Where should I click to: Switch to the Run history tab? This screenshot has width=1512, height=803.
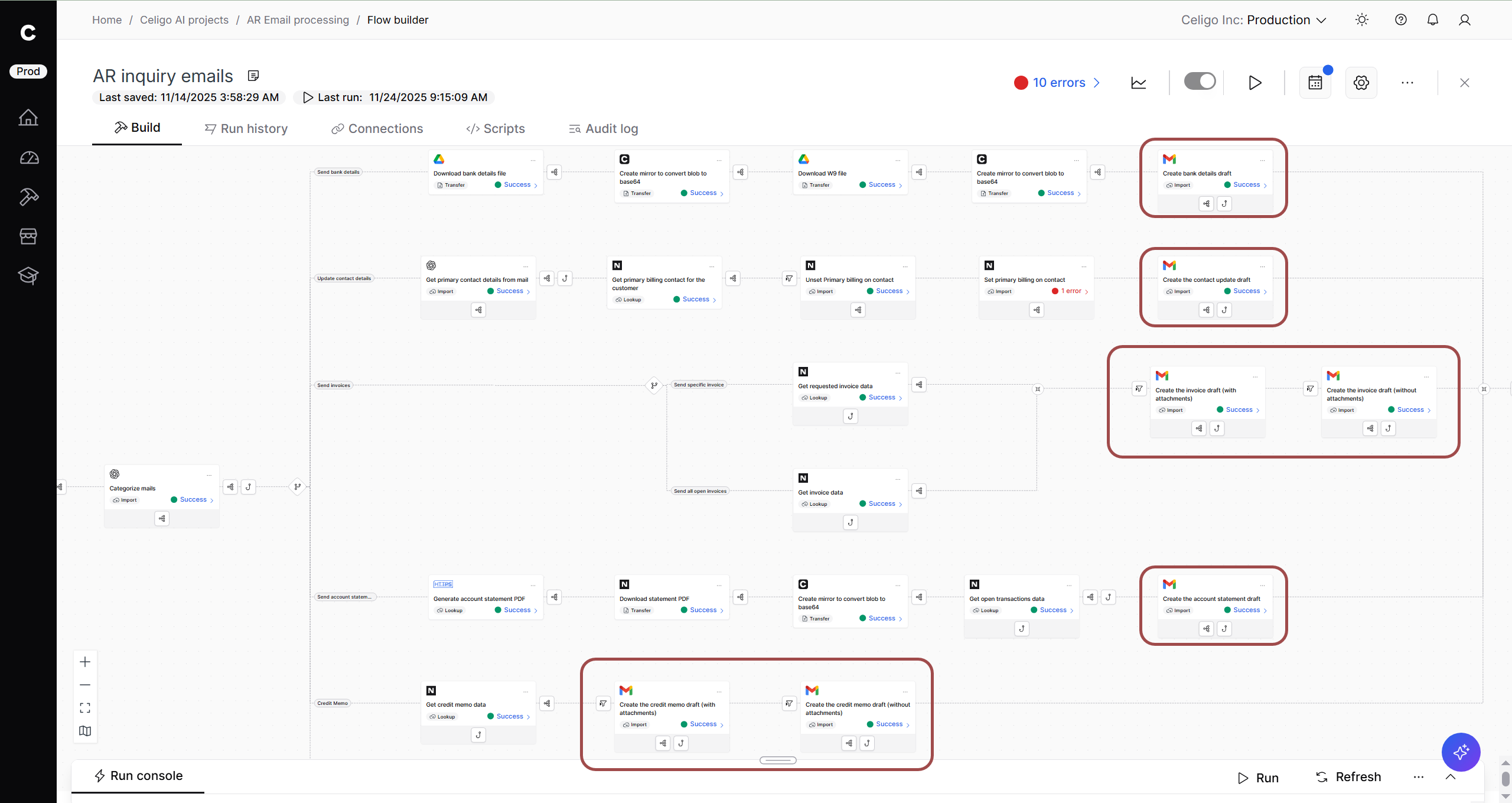246,129
